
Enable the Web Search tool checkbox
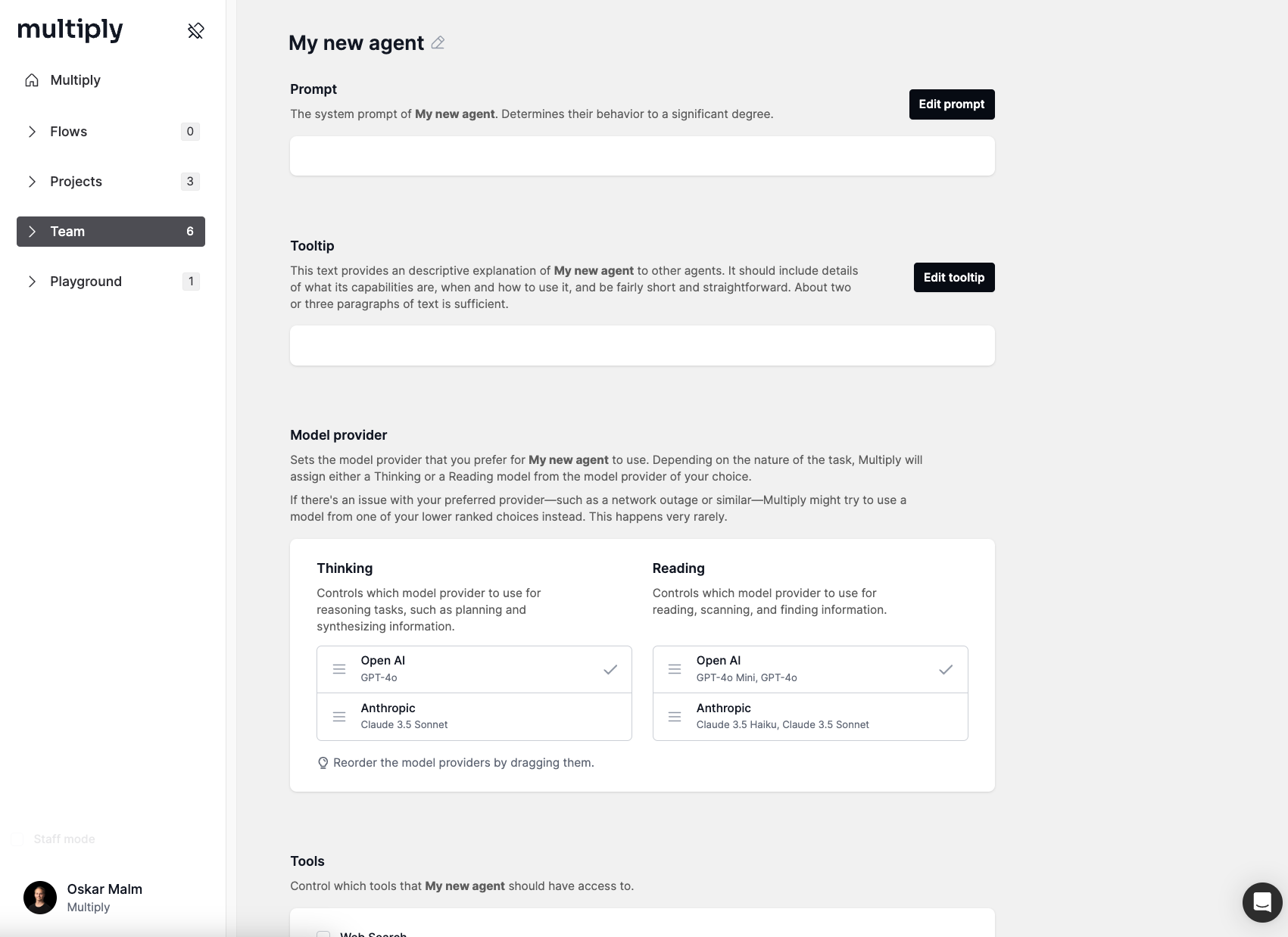[x=323, y=934]
